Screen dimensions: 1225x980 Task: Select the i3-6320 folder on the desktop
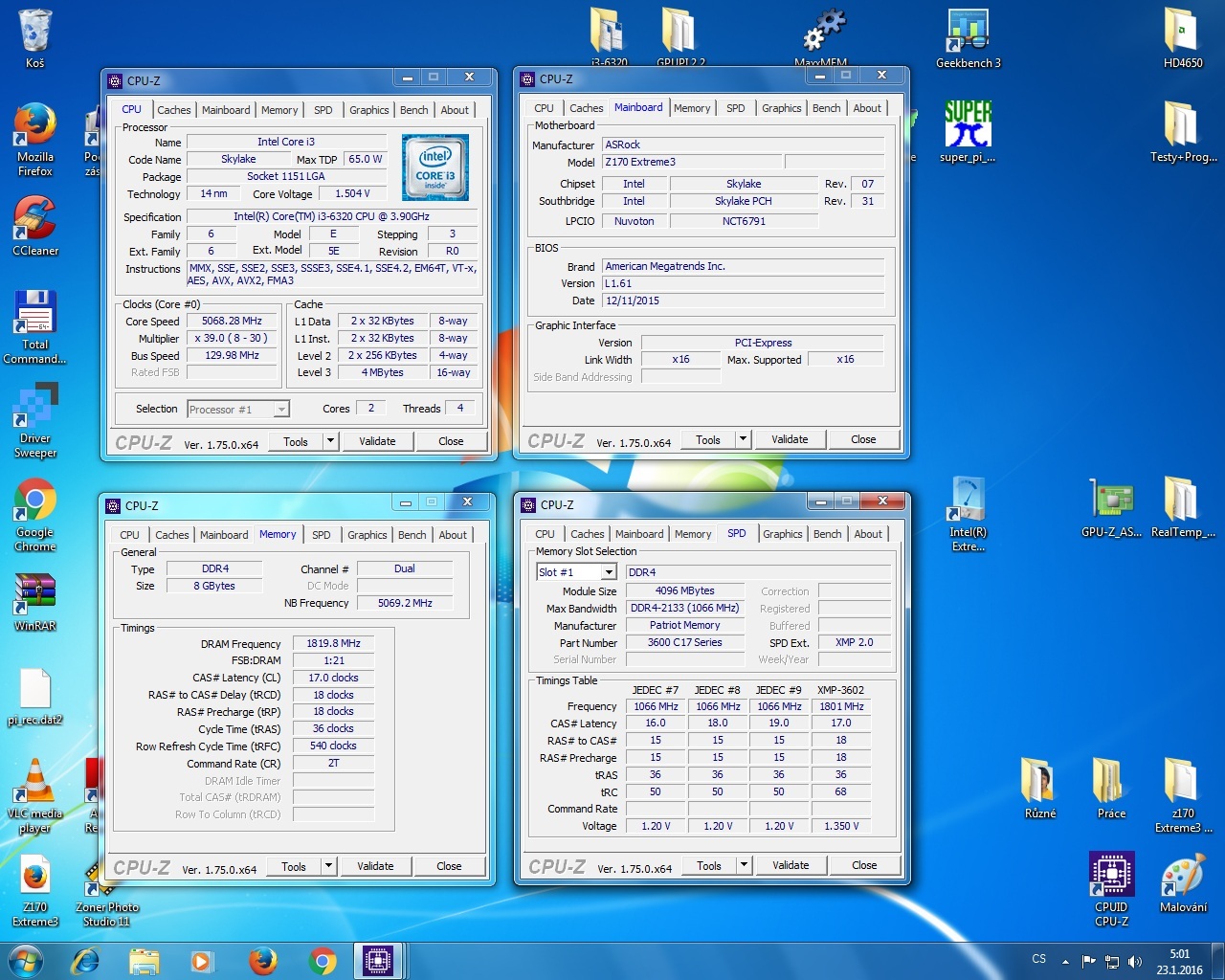pyautogui.click(x=609, y=36)
